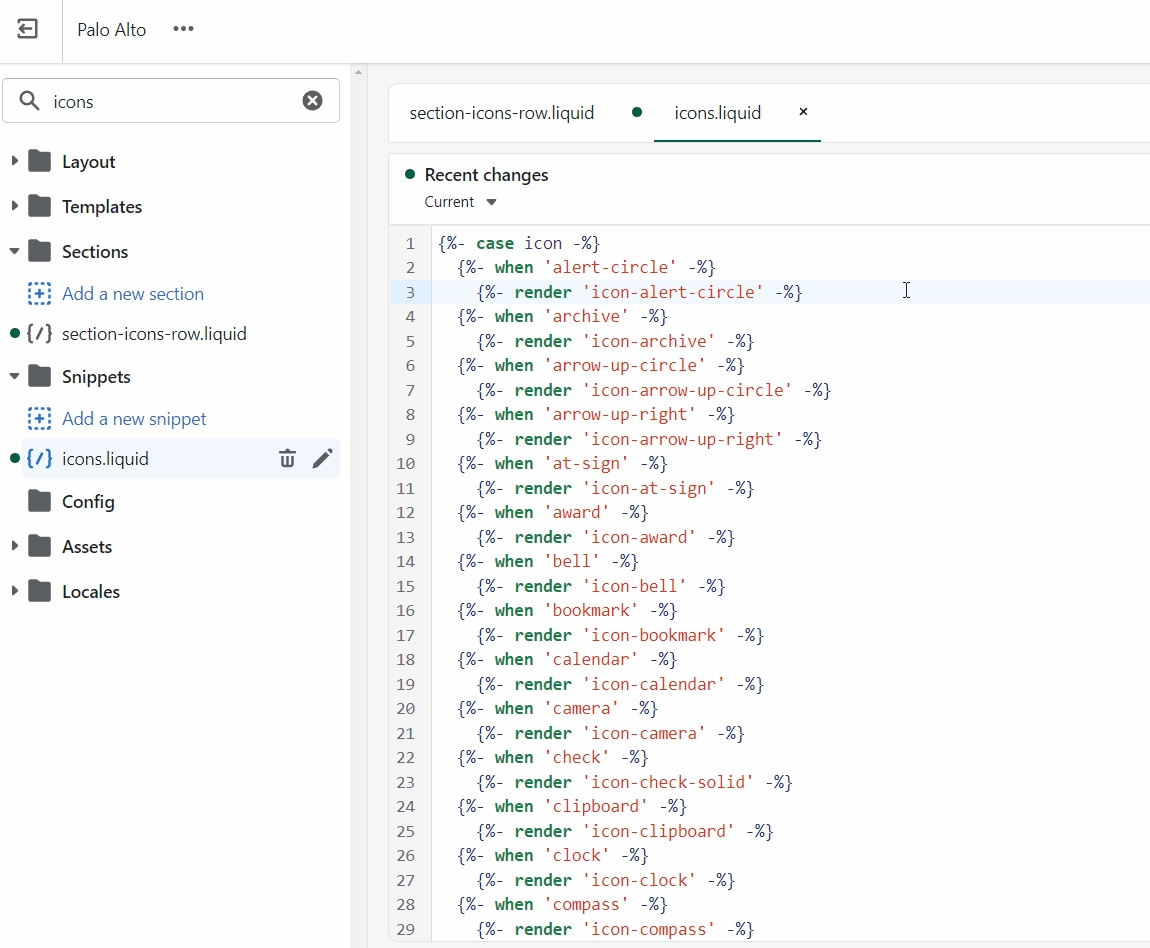Click the 'icon-check-solid' render line
Viewport: 1150px width, 948px height.
click(x=634, y=783)
